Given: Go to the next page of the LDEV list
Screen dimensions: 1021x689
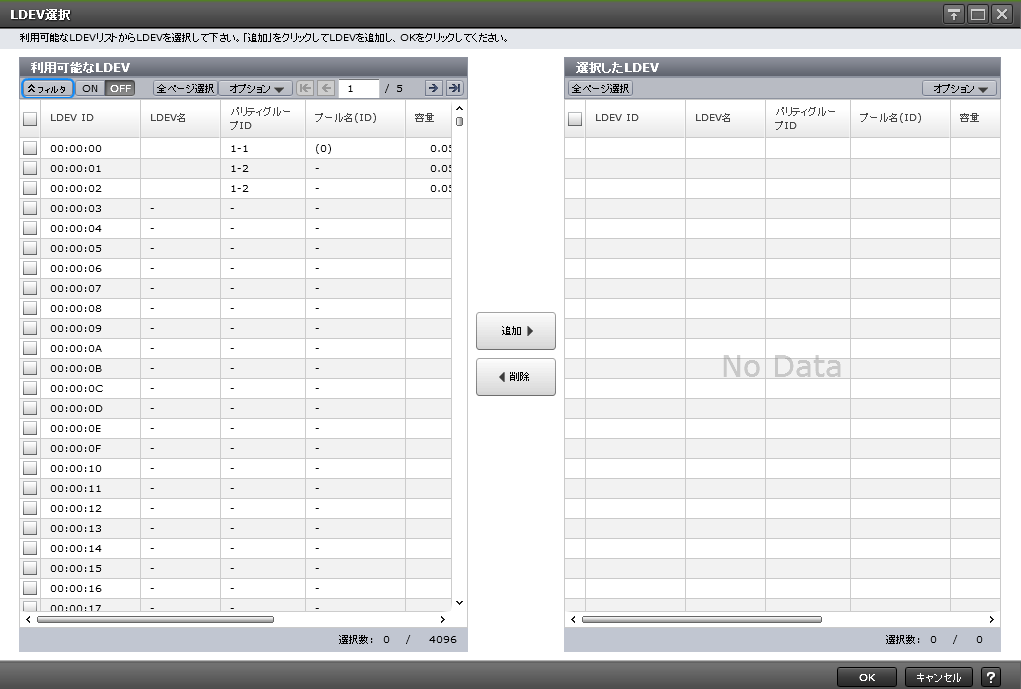Looking at the screenshot, I should (x=431, y=88).
